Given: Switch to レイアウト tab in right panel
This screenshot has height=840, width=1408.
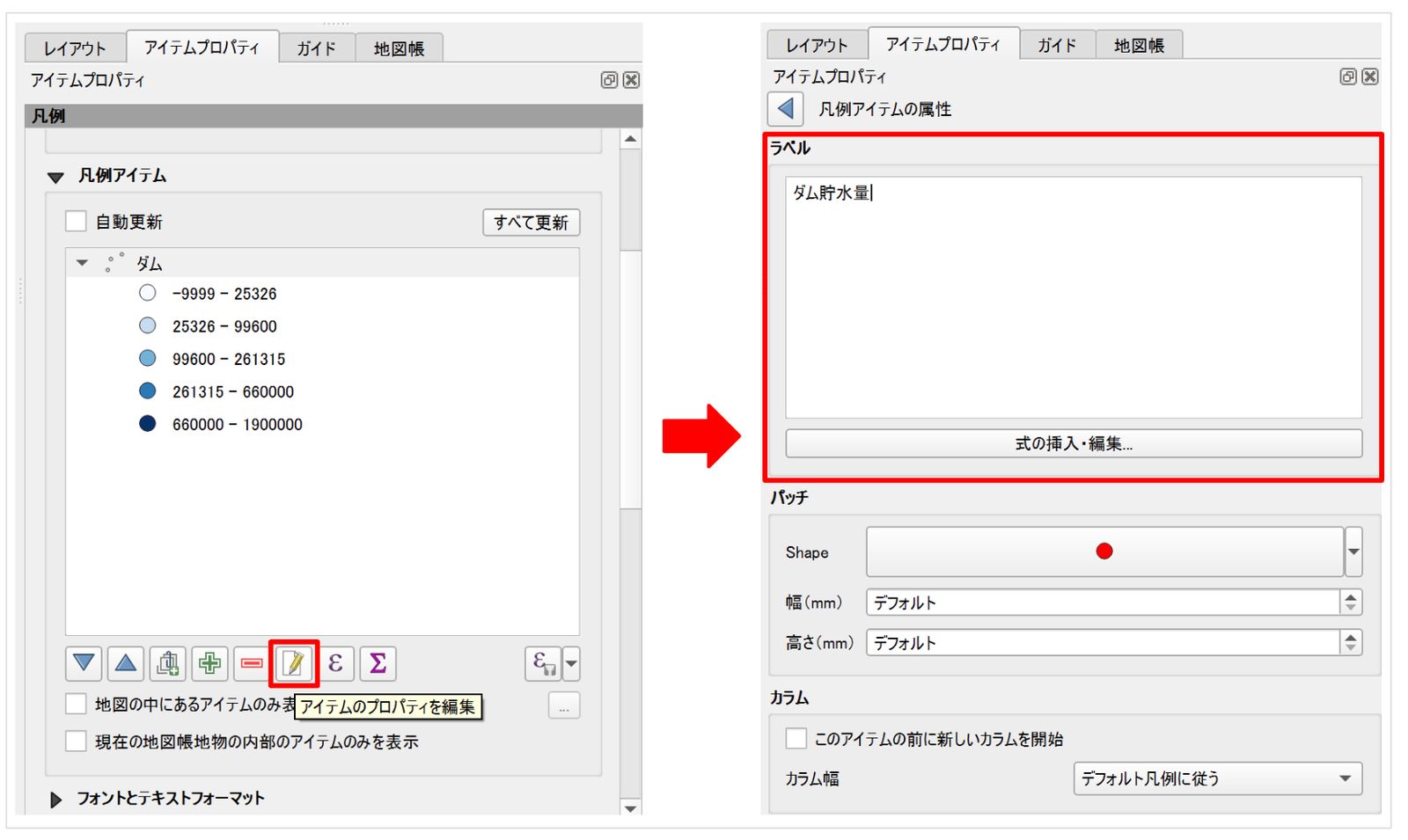Looking at the screenshot, I should [817, 45].
